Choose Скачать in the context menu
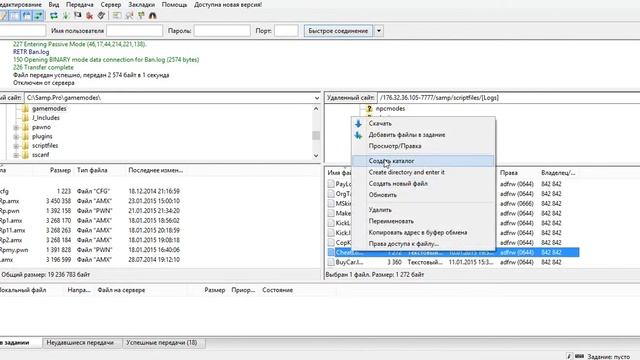Viewport: 640px width, 360px height. (x=423, y=123)
